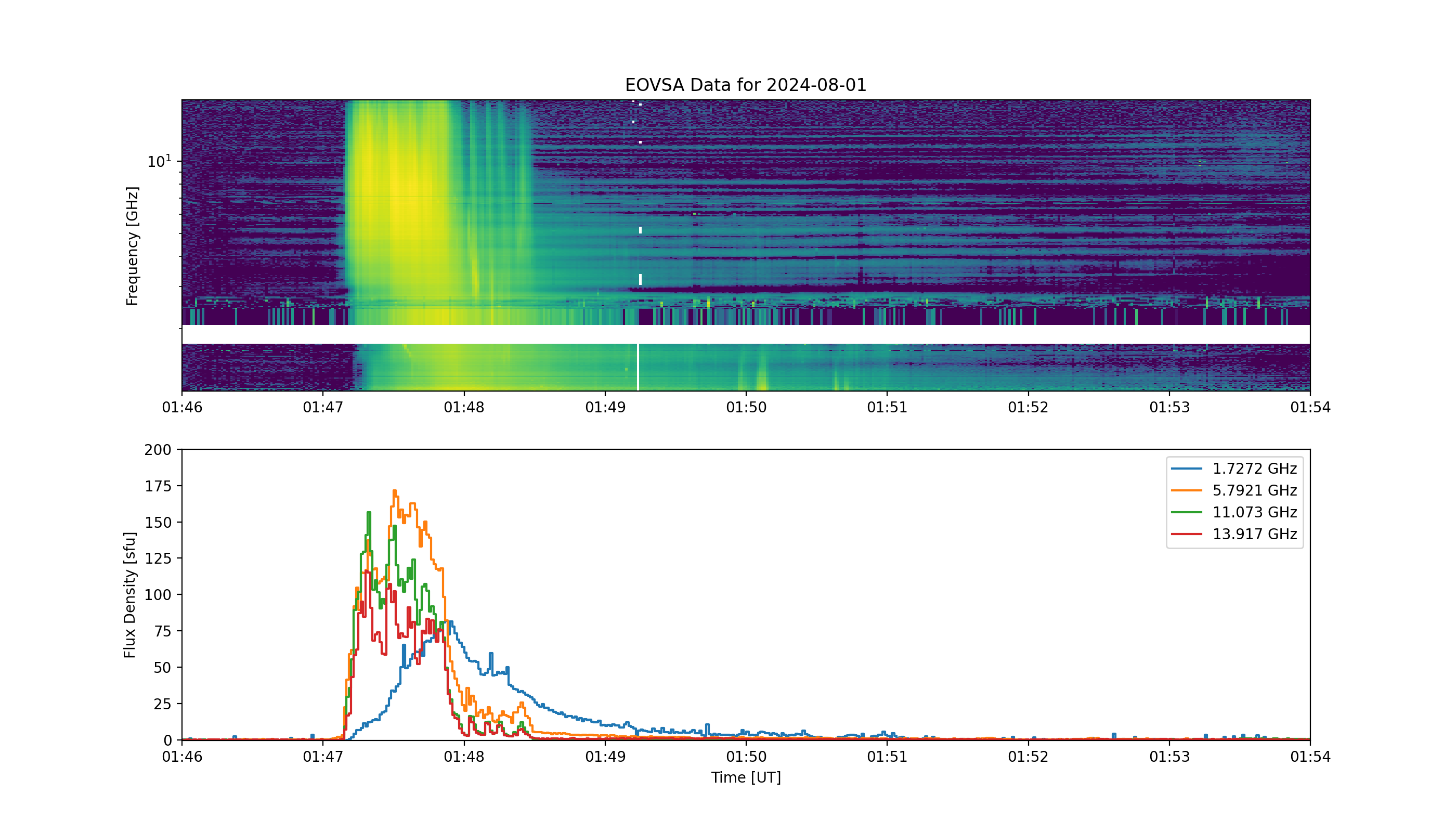This screenshot has width=1456, height=832.
Task: Click the '10¹' frequency tick label
Action: tap(160, 161)
